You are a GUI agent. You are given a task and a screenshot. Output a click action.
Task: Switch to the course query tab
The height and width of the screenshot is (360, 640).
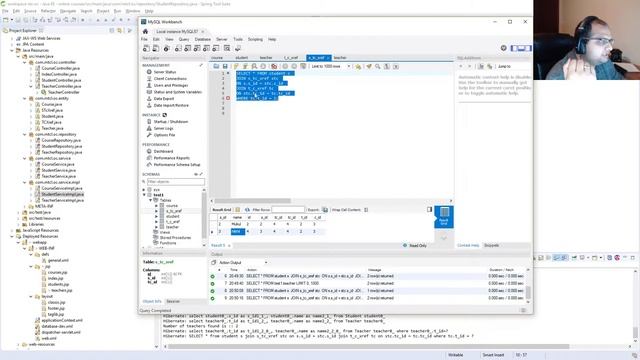217,58
